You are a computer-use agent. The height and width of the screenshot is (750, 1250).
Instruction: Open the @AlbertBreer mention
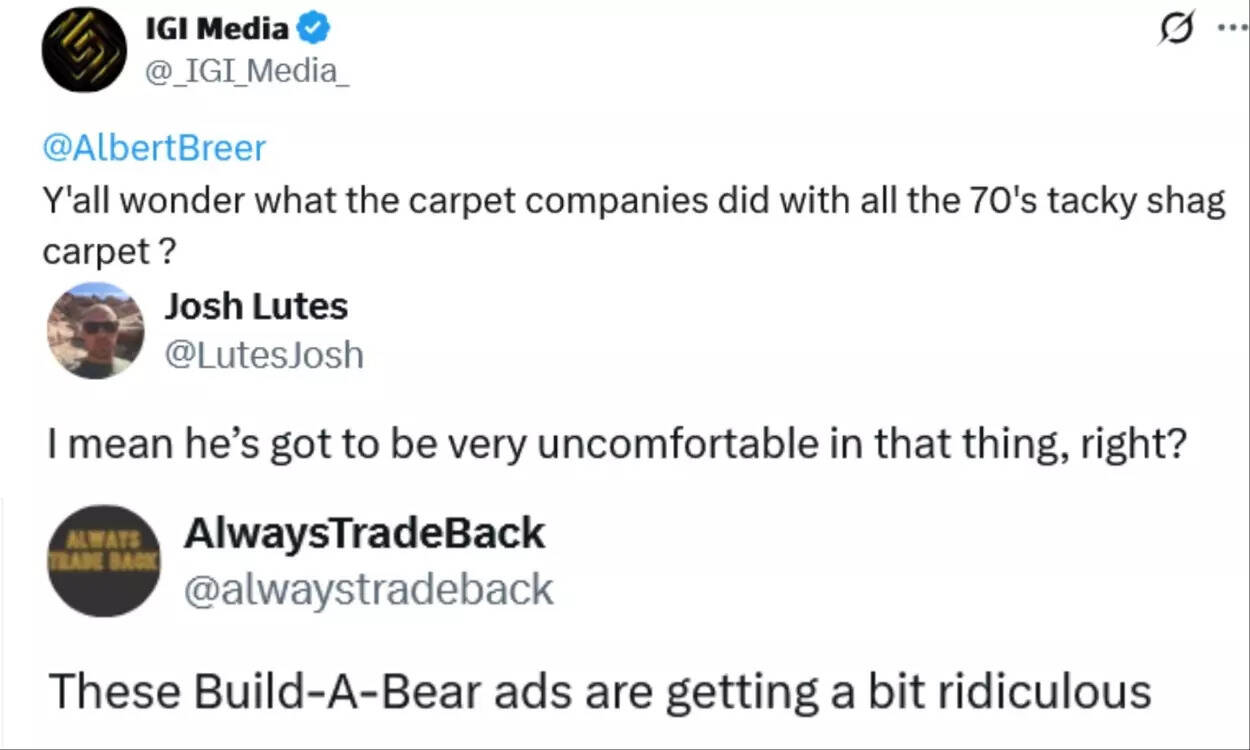click(x=154, y=148)
